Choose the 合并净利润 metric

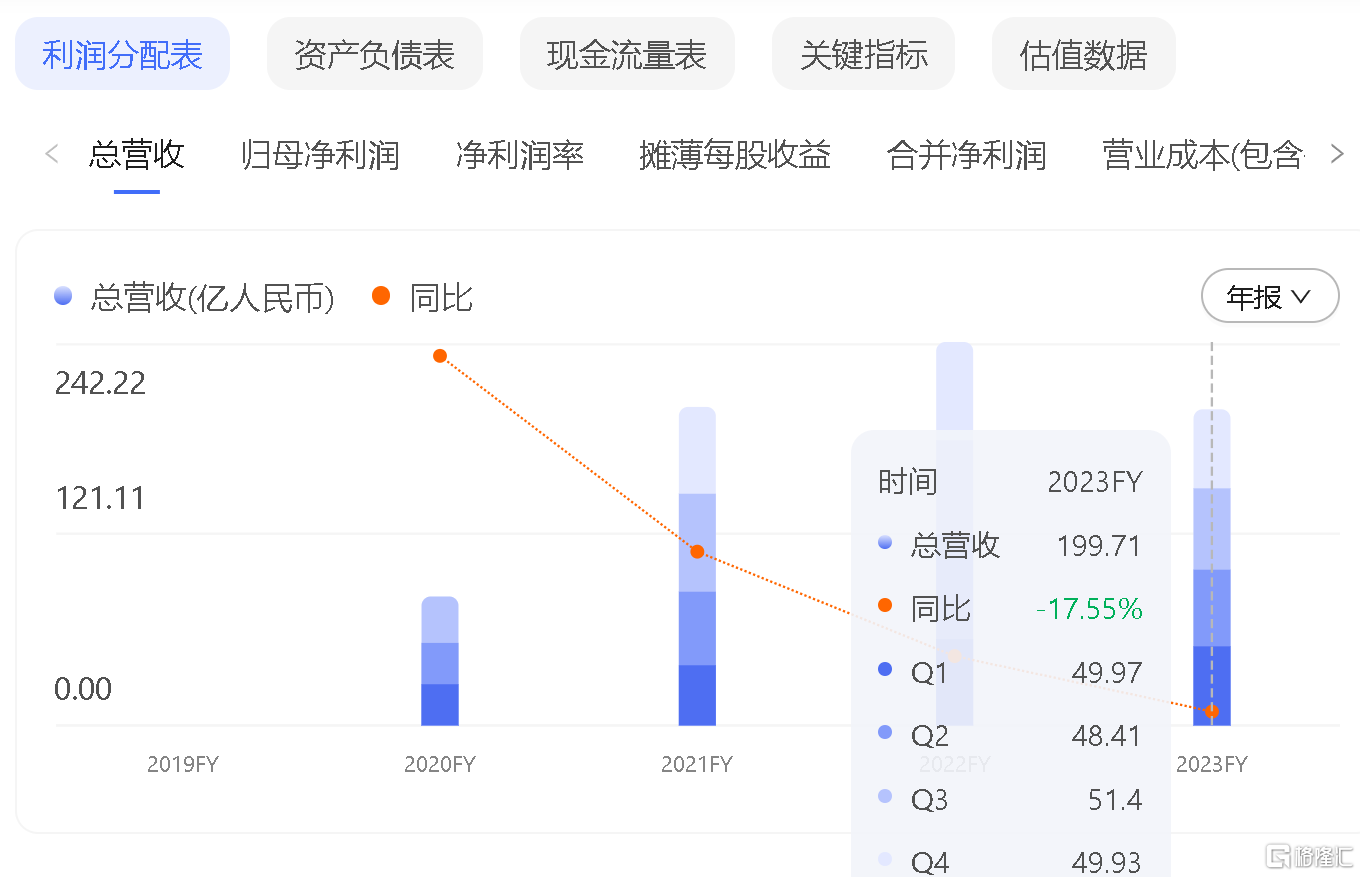(966, 155)
